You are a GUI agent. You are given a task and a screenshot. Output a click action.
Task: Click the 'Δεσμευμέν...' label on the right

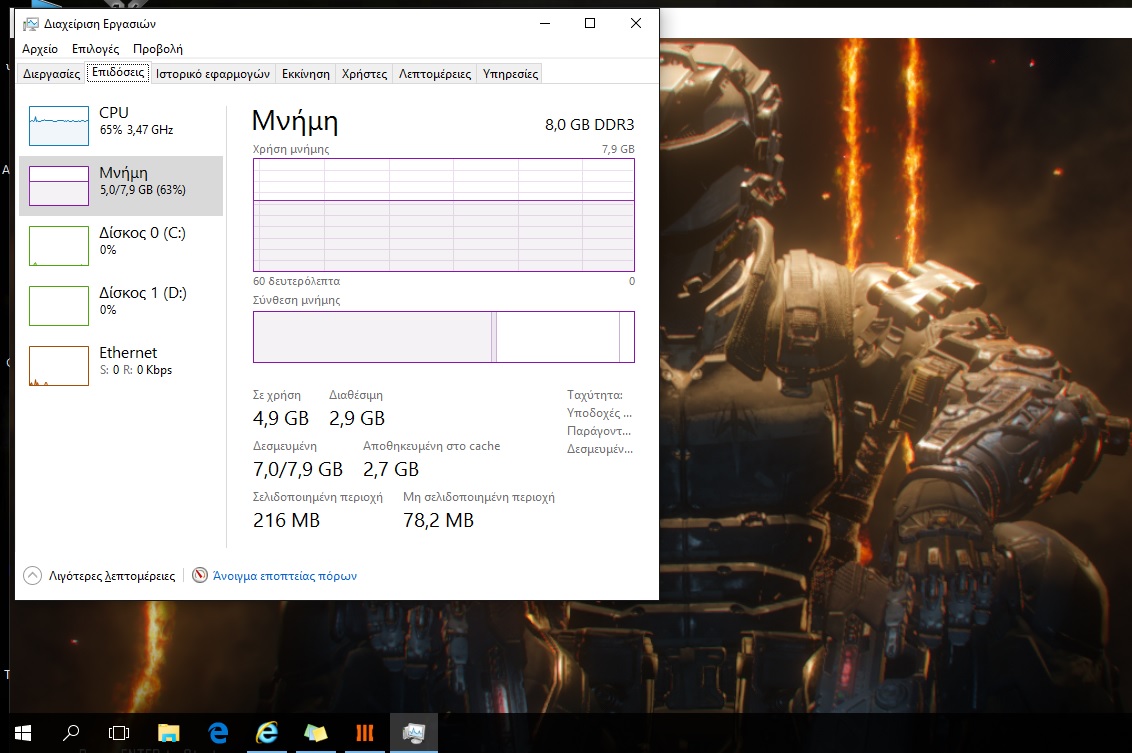[600, 449]
